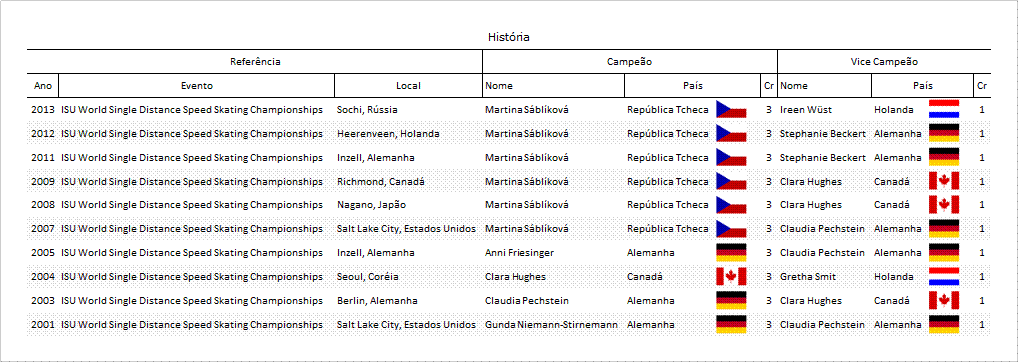The image size is (1019, 363).
Task: Click the German flag beside Gunda Niemann-Stirnemann
Action: (731, 325)
